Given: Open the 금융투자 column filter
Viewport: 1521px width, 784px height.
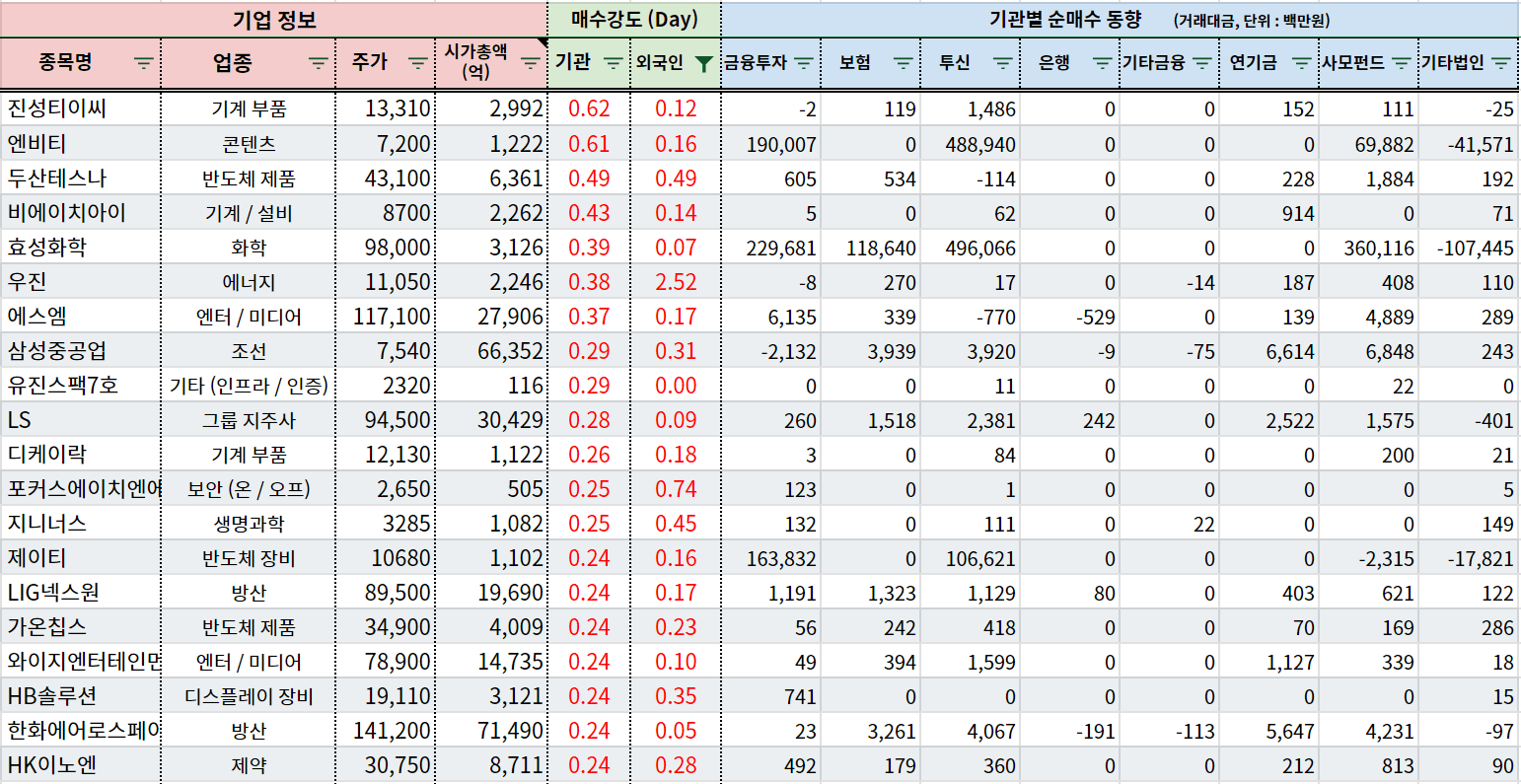Looking at the screenshot, I should (804, 63).
